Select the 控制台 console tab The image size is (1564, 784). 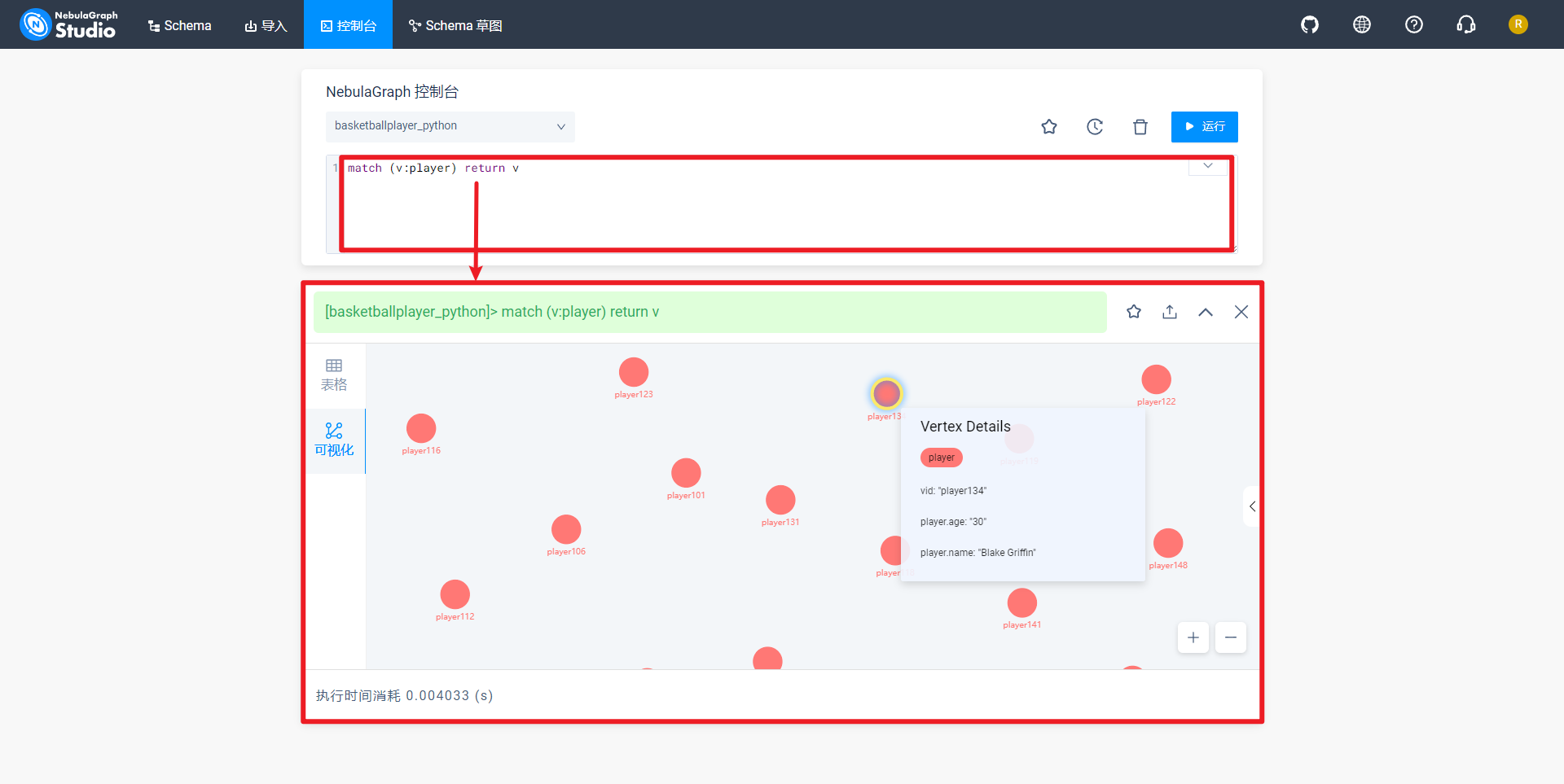(x=349, y=25)
